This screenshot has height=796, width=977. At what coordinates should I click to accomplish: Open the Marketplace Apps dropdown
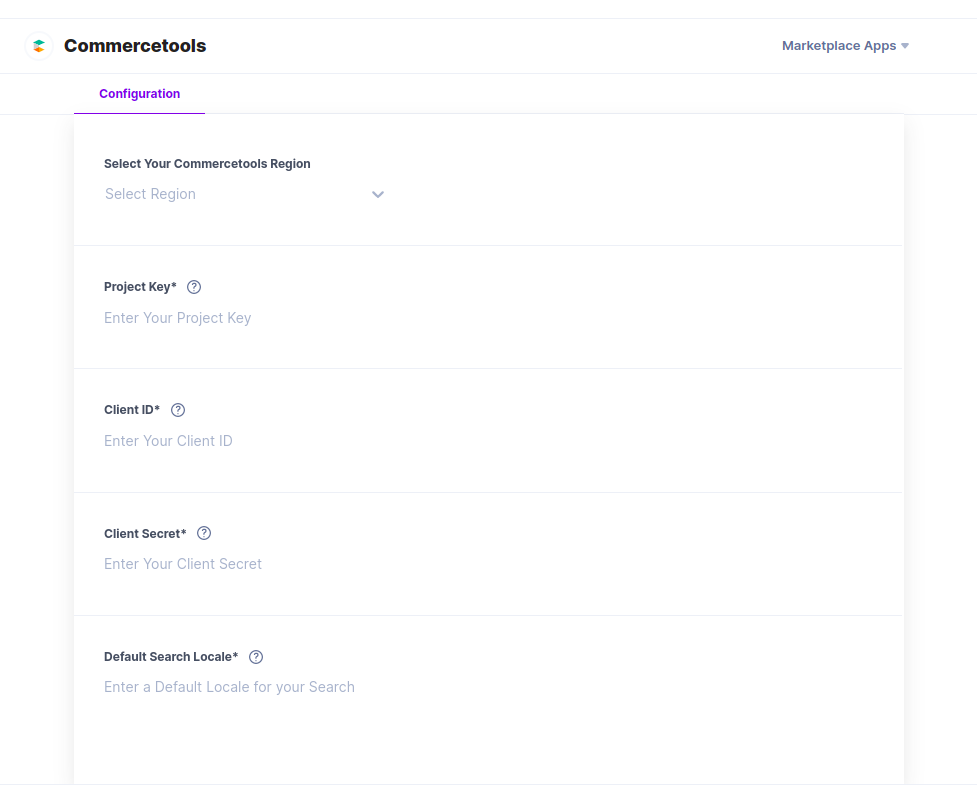tap(845, 46)
